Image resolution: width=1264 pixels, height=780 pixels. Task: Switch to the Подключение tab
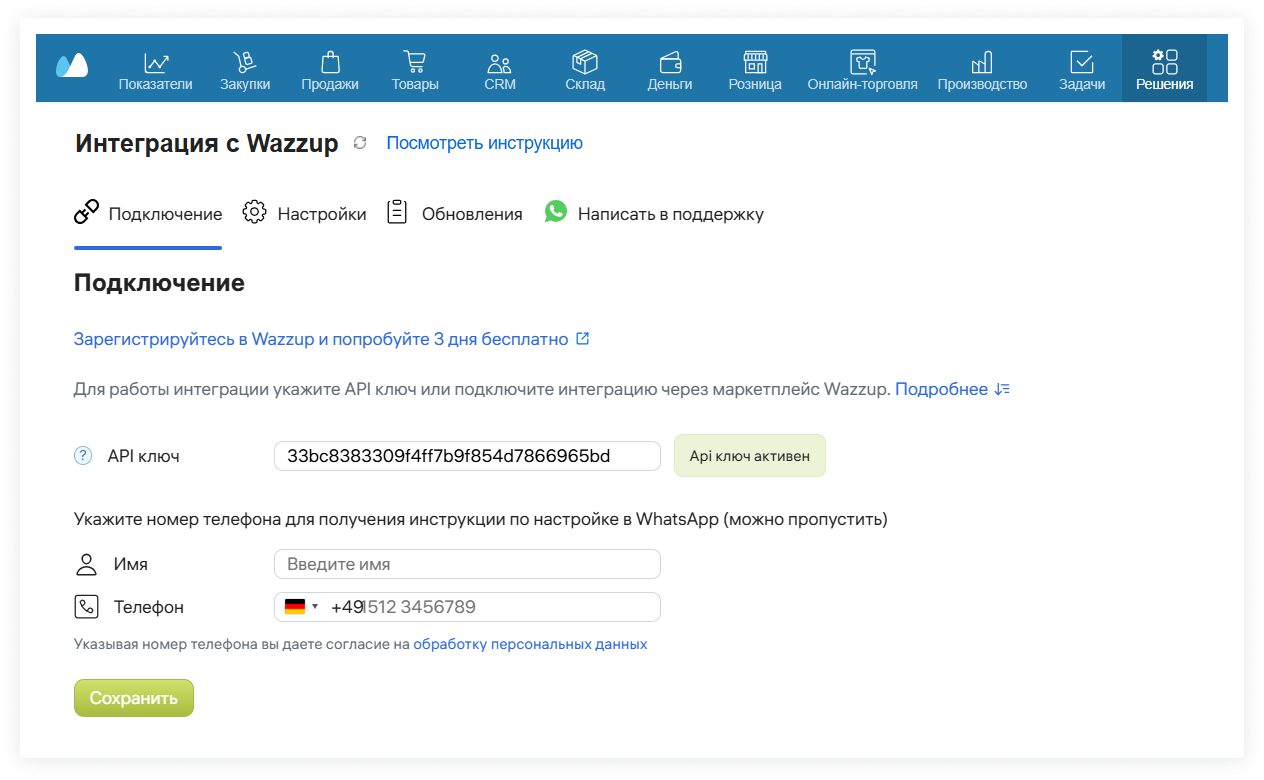148,214
